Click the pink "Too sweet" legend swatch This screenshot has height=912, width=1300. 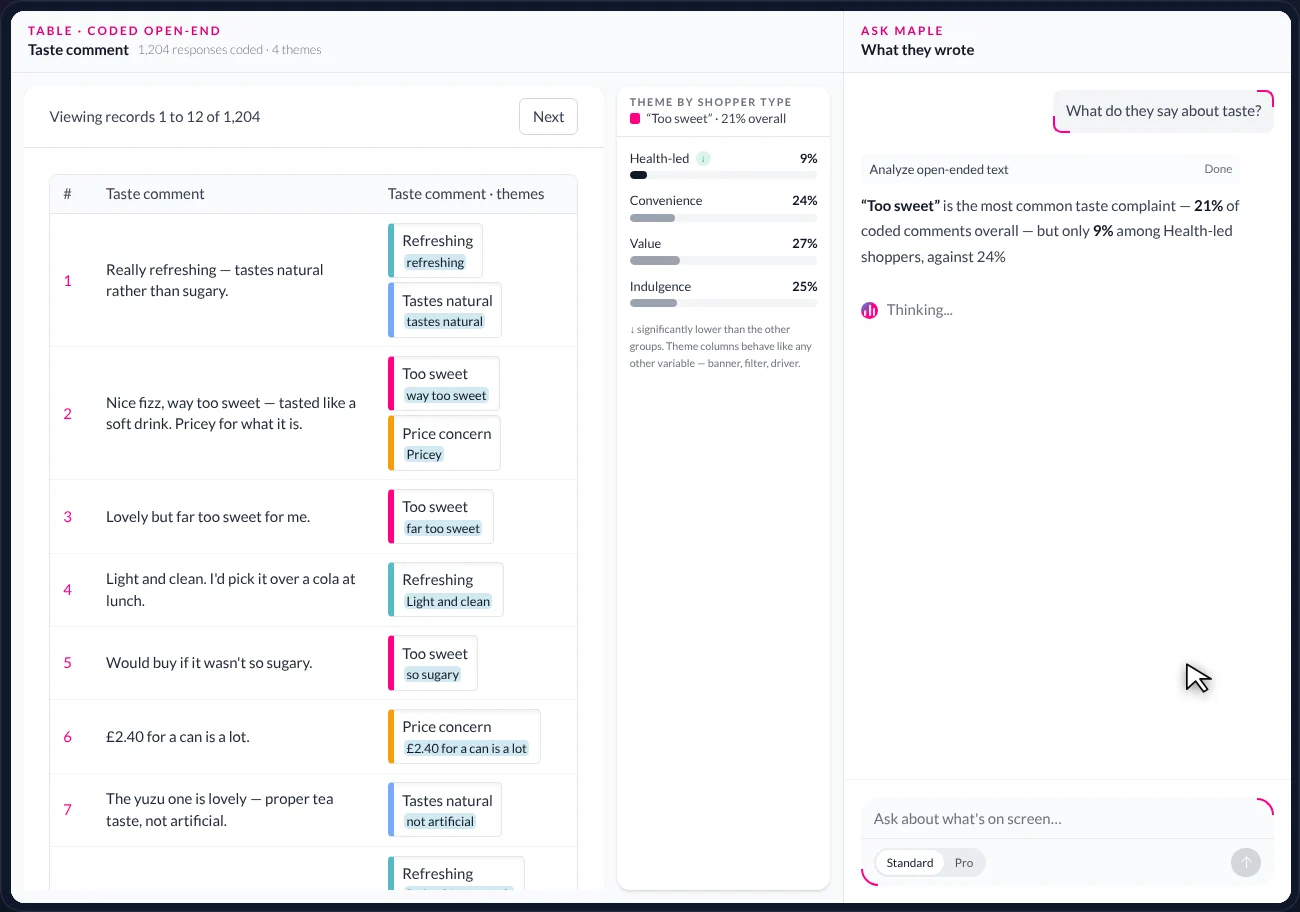coord(635,118)
